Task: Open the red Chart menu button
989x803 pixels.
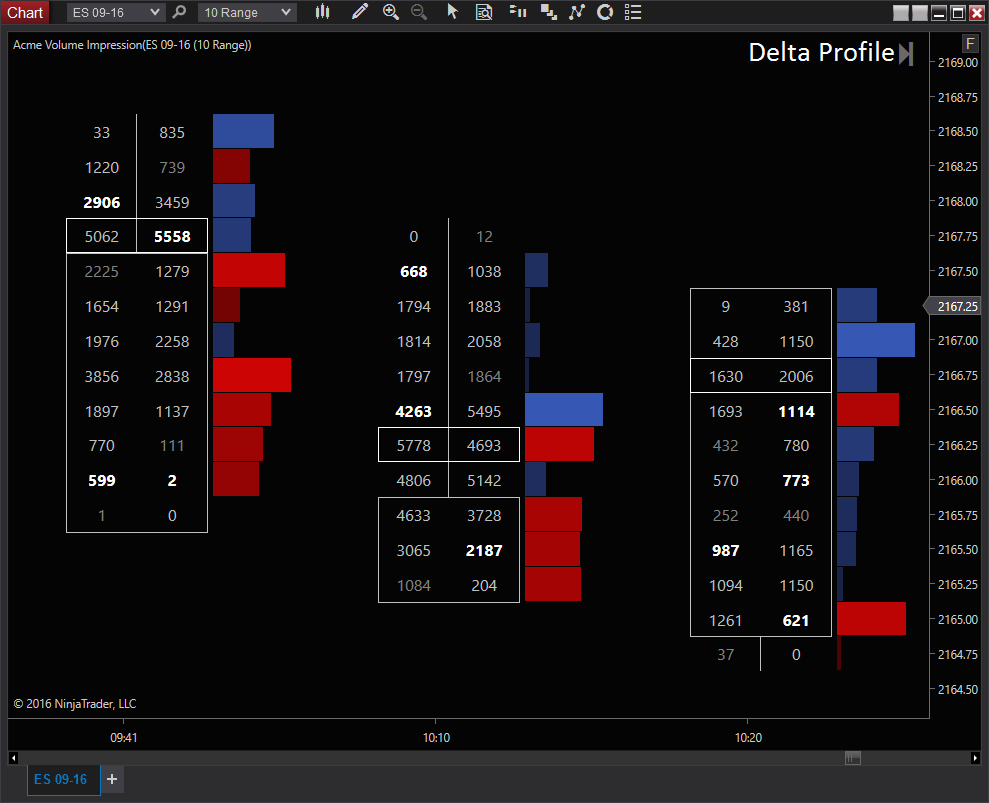Action: tap(25, 12)
